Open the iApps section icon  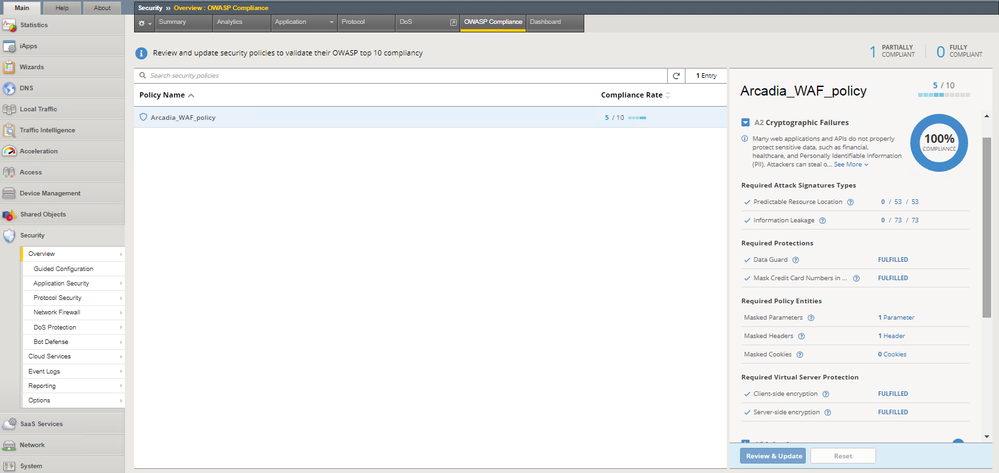point(9,47)
